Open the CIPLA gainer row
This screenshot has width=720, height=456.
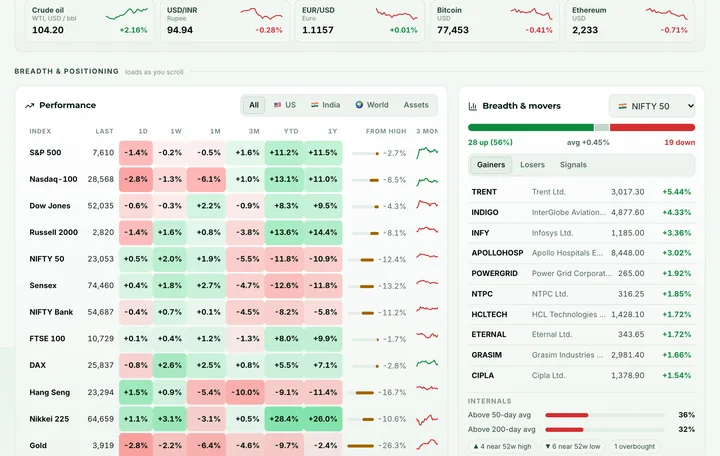coord(581,376)
